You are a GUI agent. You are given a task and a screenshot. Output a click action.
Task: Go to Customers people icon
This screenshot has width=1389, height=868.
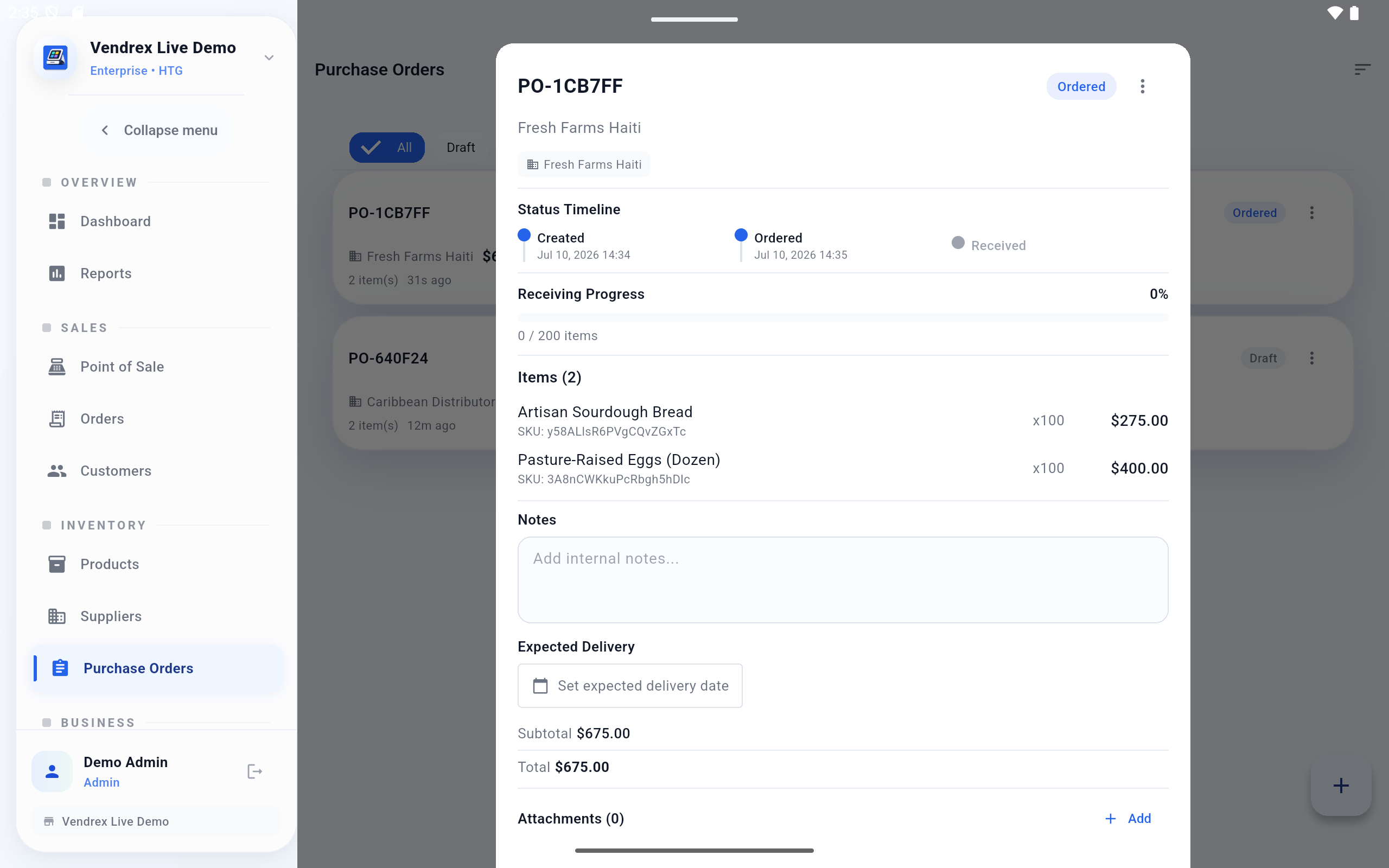57,471
